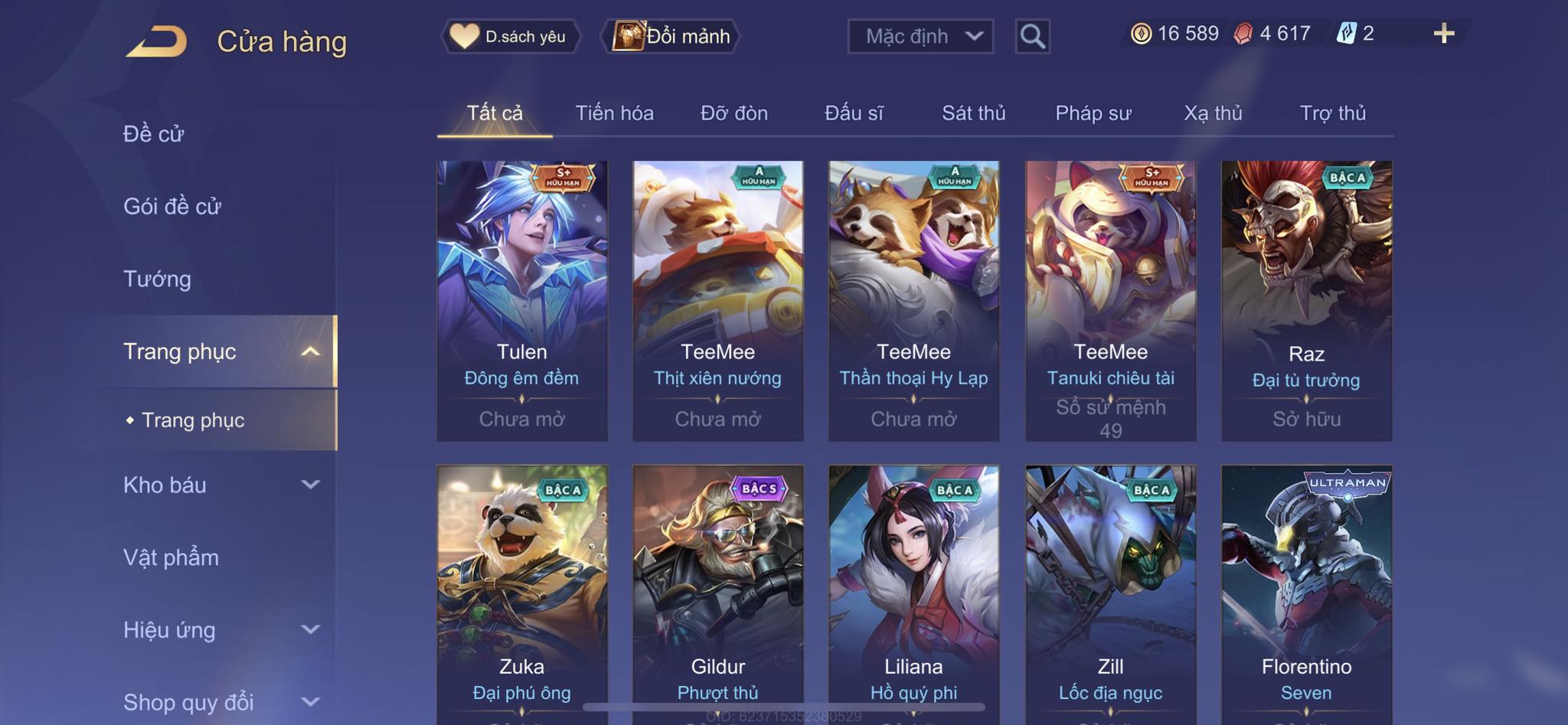Switch to the Pháp sư tab
This screenshot has width=1568, height=725.
1093,113
